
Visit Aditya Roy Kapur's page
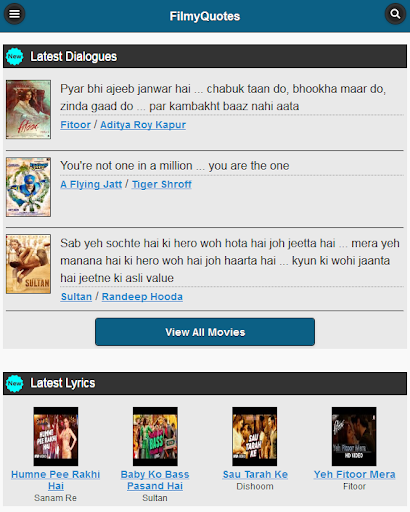pyautogui.click(x=143, y=125)
